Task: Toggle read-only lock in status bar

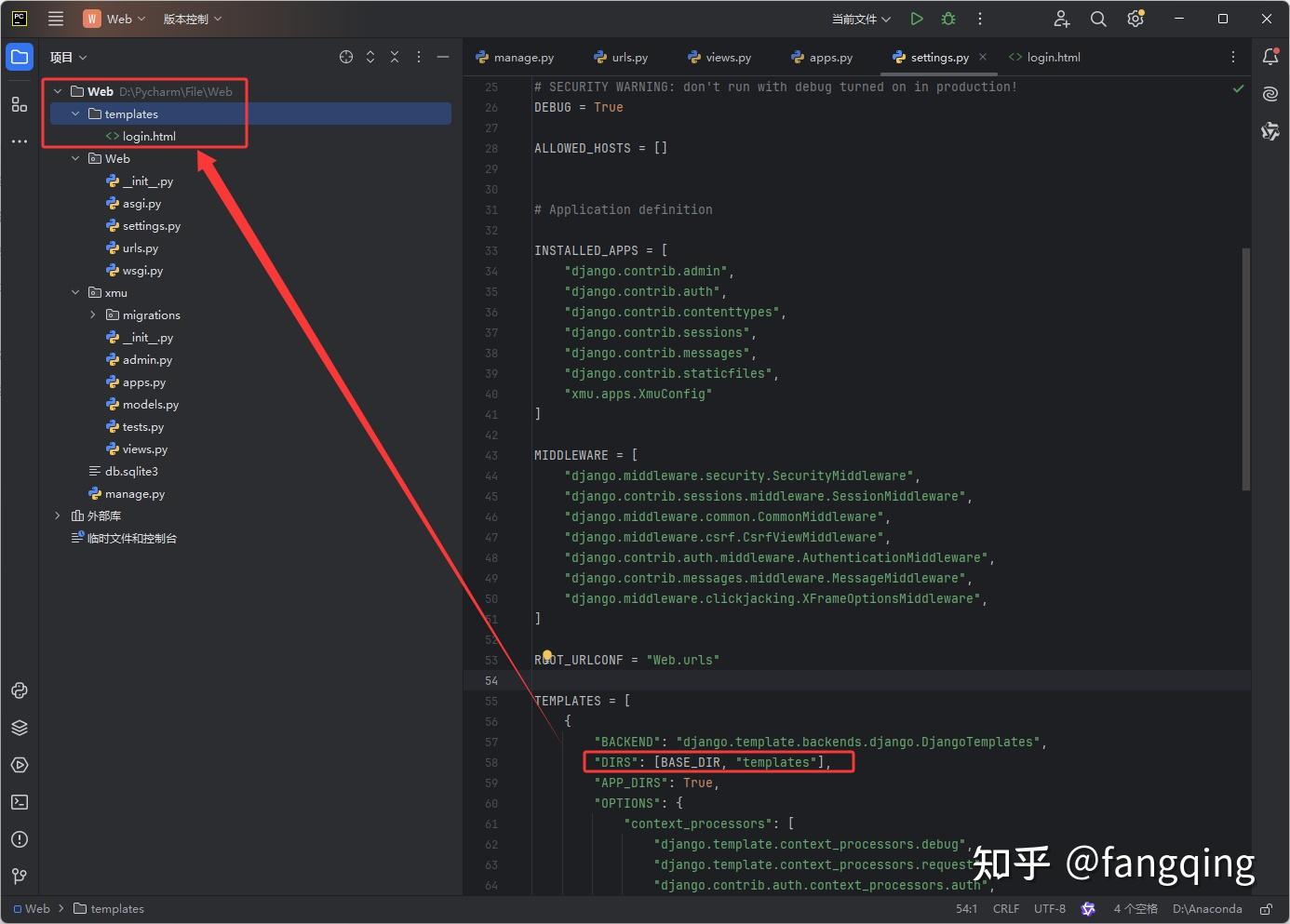Action: [x=1267, y=909]
